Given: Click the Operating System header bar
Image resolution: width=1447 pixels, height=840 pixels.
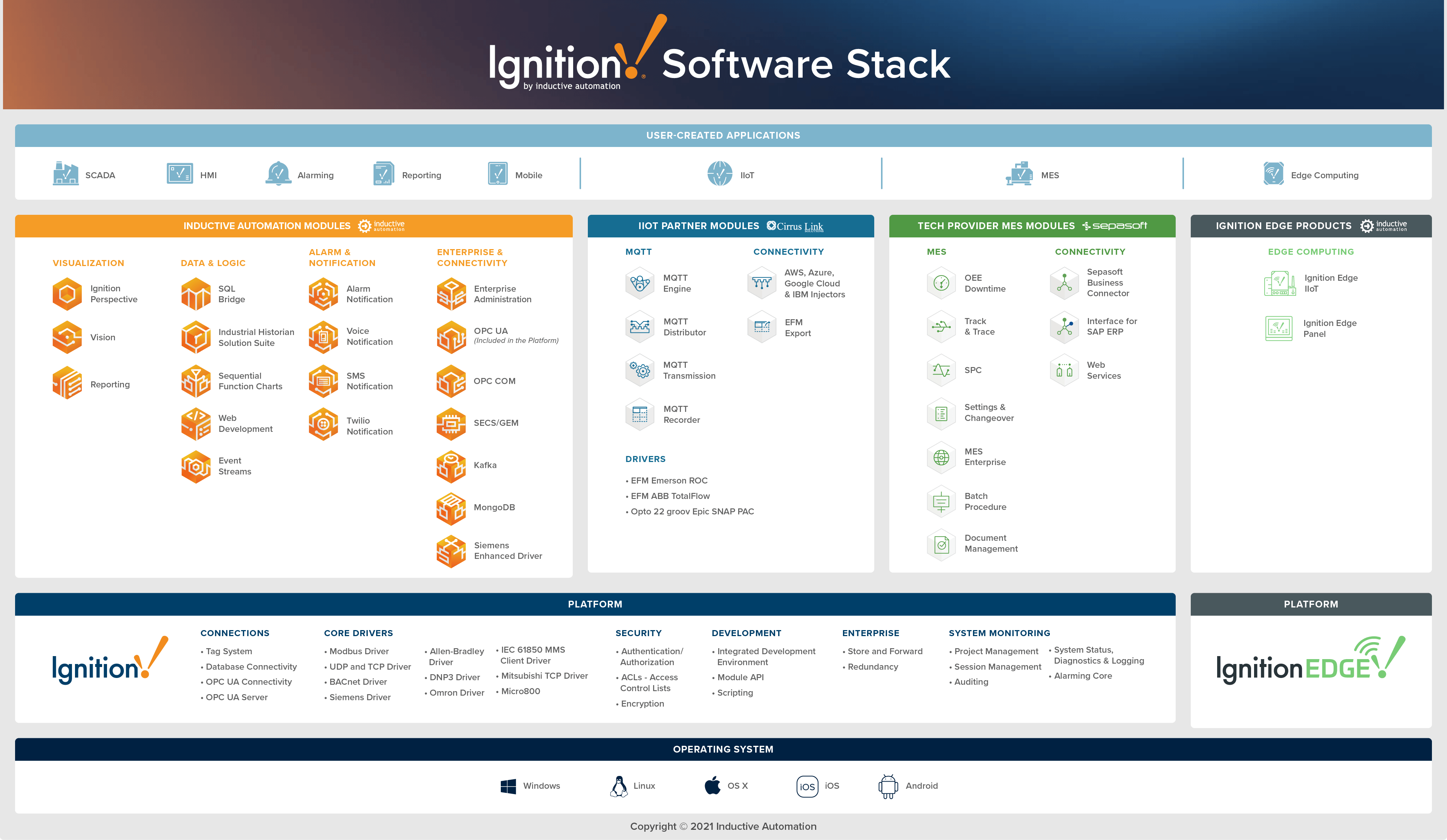Looking at the screenshot, I should pyautogui.click(x=723, y=749).
